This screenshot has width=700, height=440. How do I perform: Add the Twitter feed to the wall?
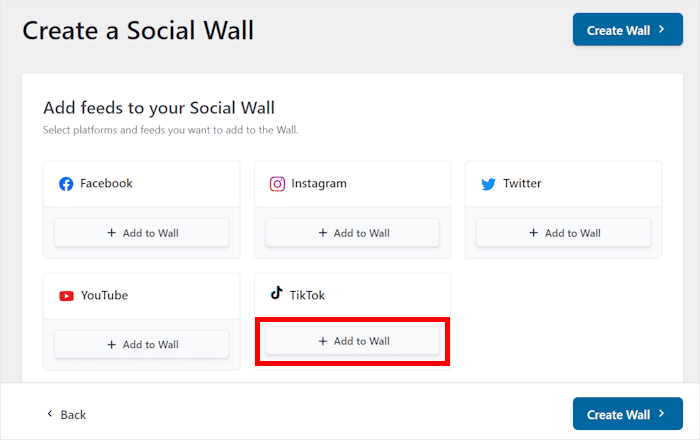click(563, 232)
